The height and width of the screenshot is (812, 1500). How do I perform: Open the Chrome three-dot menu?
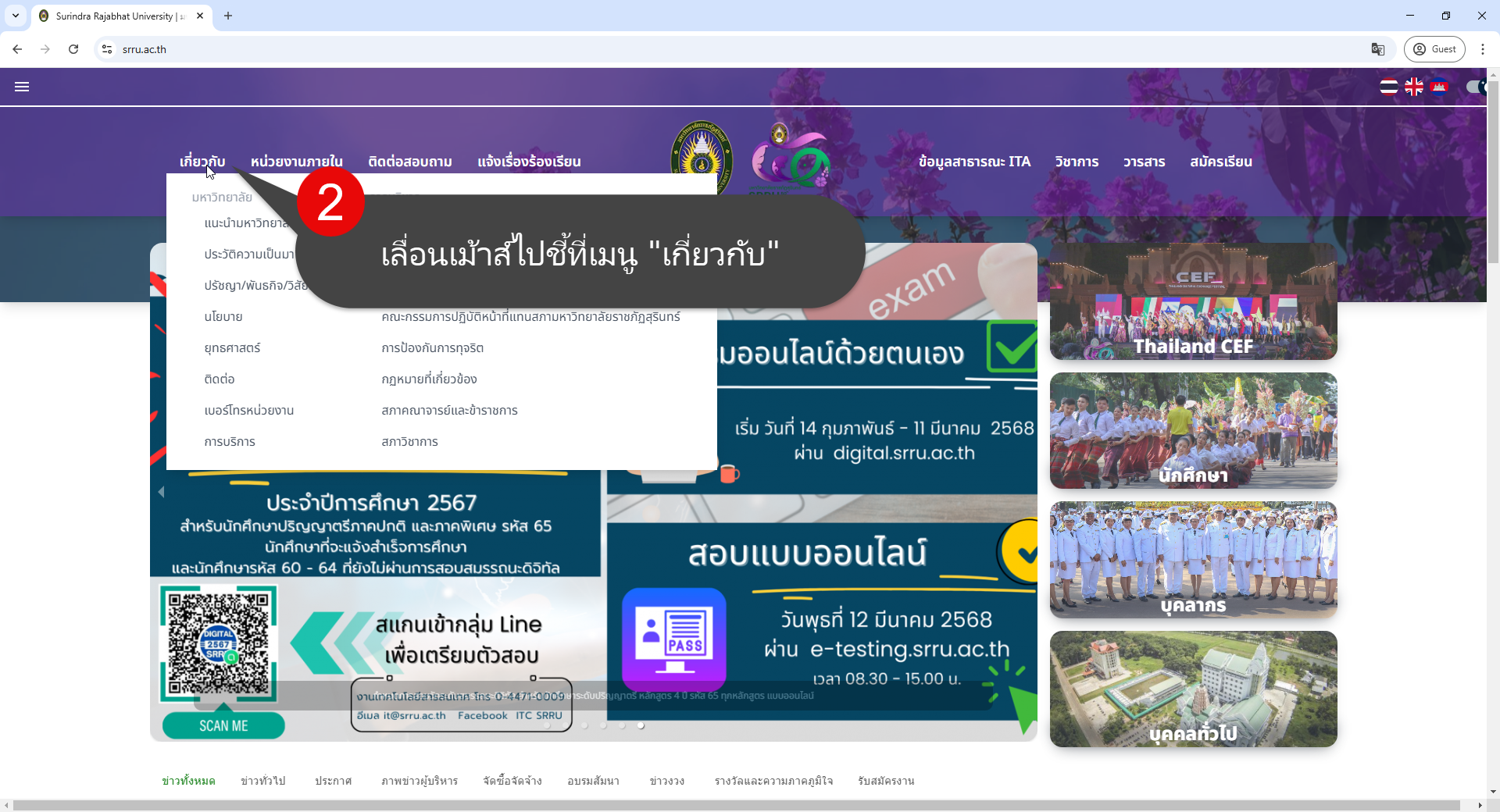[1483, 49]
